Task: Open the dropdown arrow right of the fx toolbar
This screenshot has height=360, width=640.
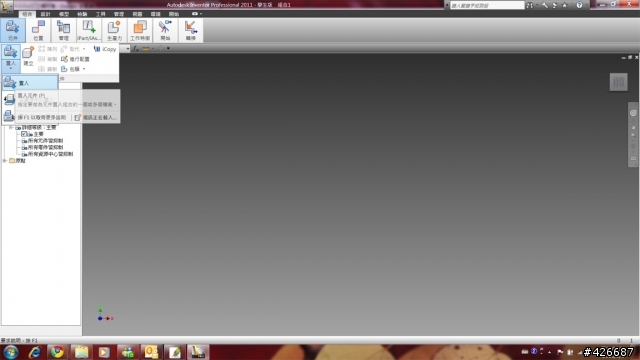Action: pos(168,49)
